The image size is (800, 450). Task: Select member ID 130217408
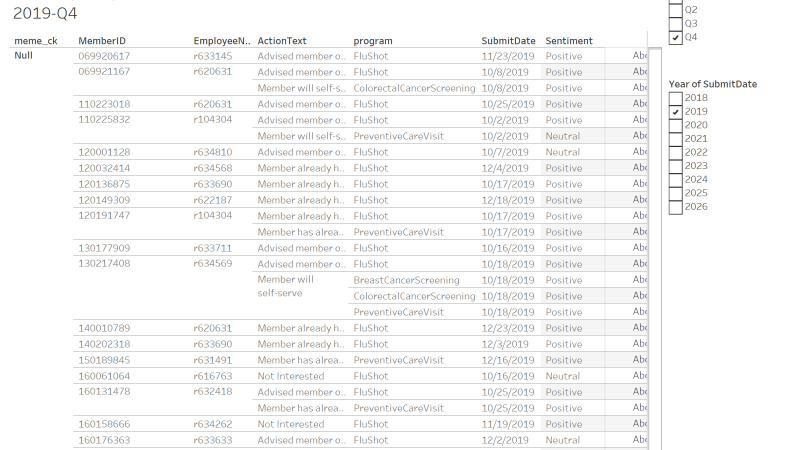[x=104, y=264]
